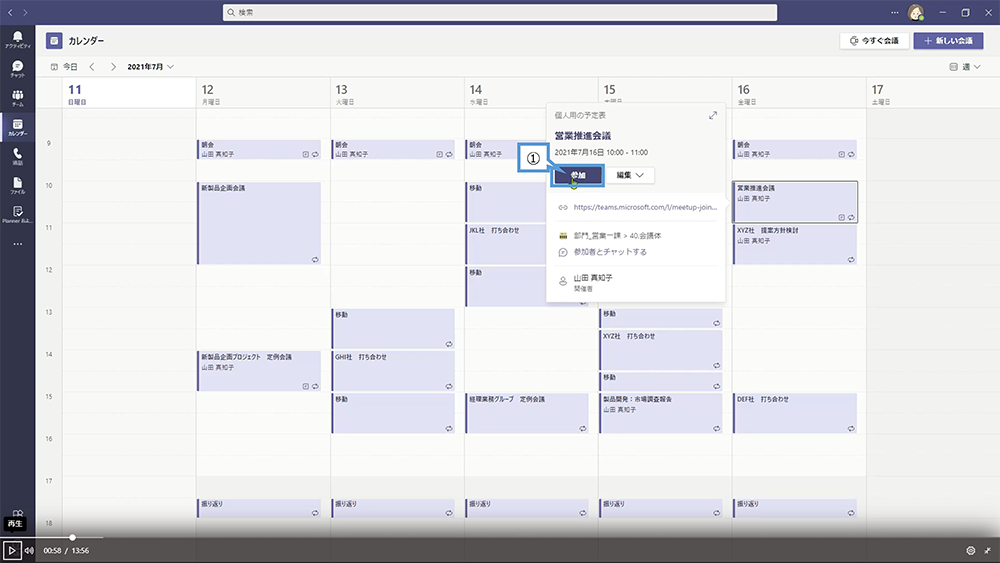1000x563 pixels.
Task: Expand the meeting popup to full view
Action: coord(713,115)
